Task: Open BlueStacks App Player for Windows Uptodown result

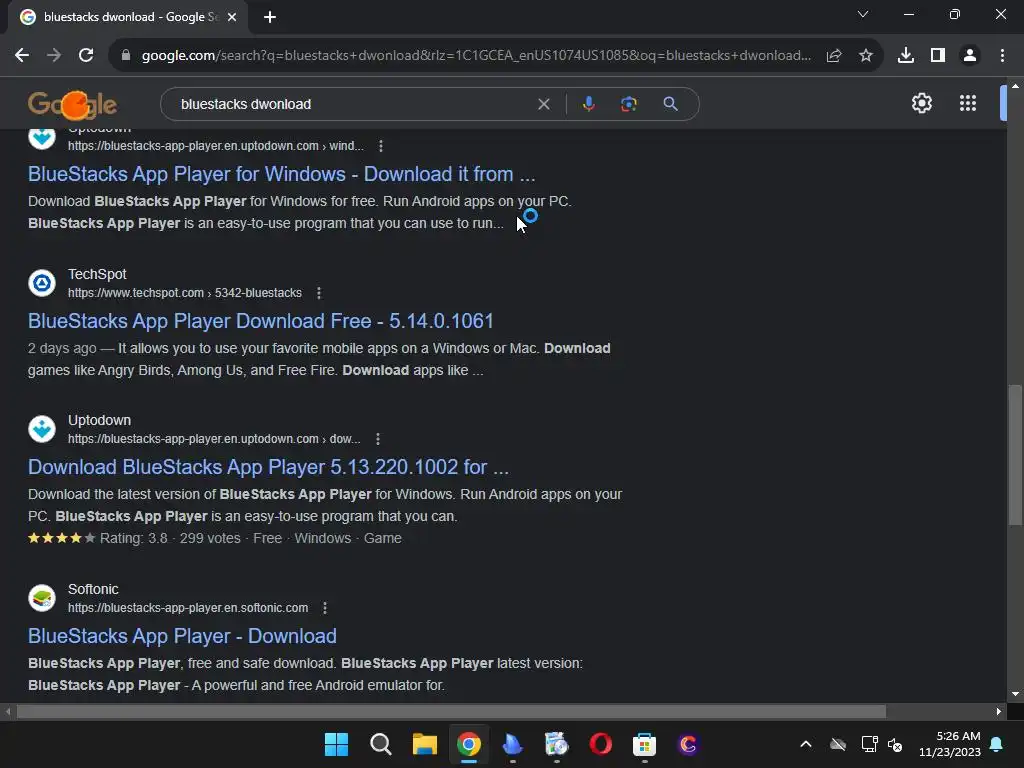Action: click(x=281, y=174)
